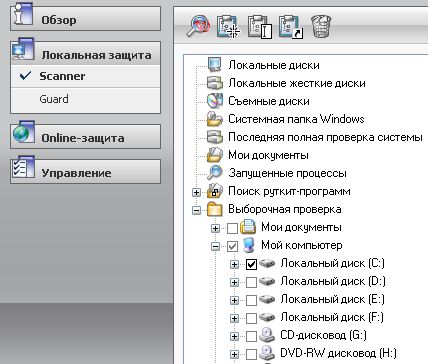Select the Scanner menu item
This screenshot has height=364, width=428.
[85, 76]
